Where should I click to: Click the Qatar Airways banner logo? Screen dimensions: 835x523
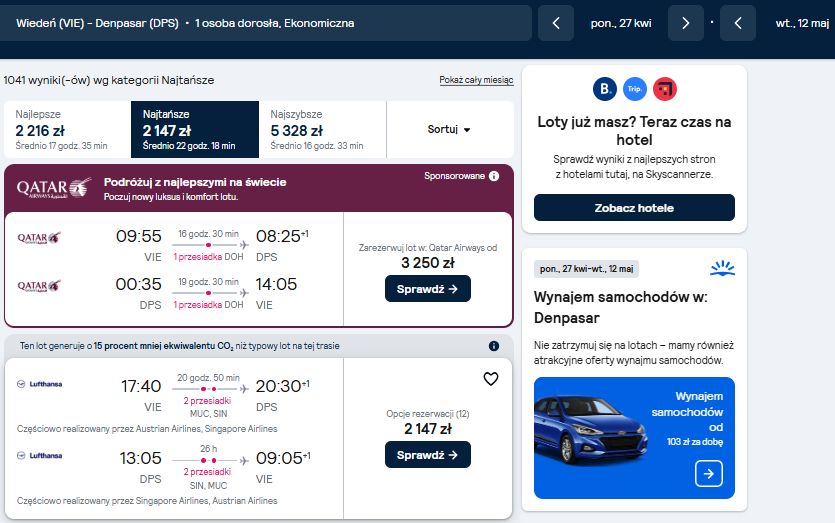point(54,188)
